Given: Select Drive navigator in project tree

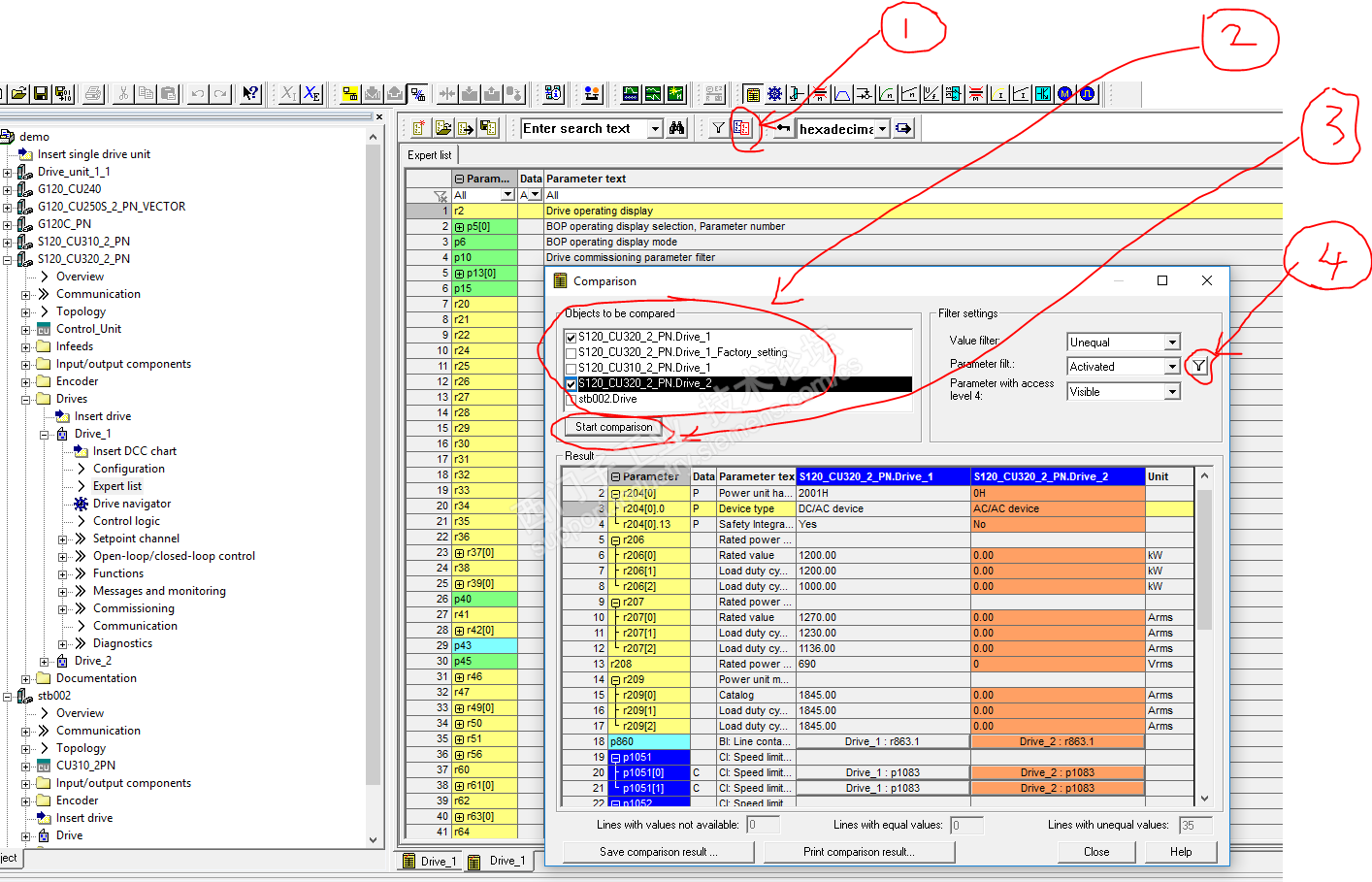Looking at the screenshot, I should (132, 504).
